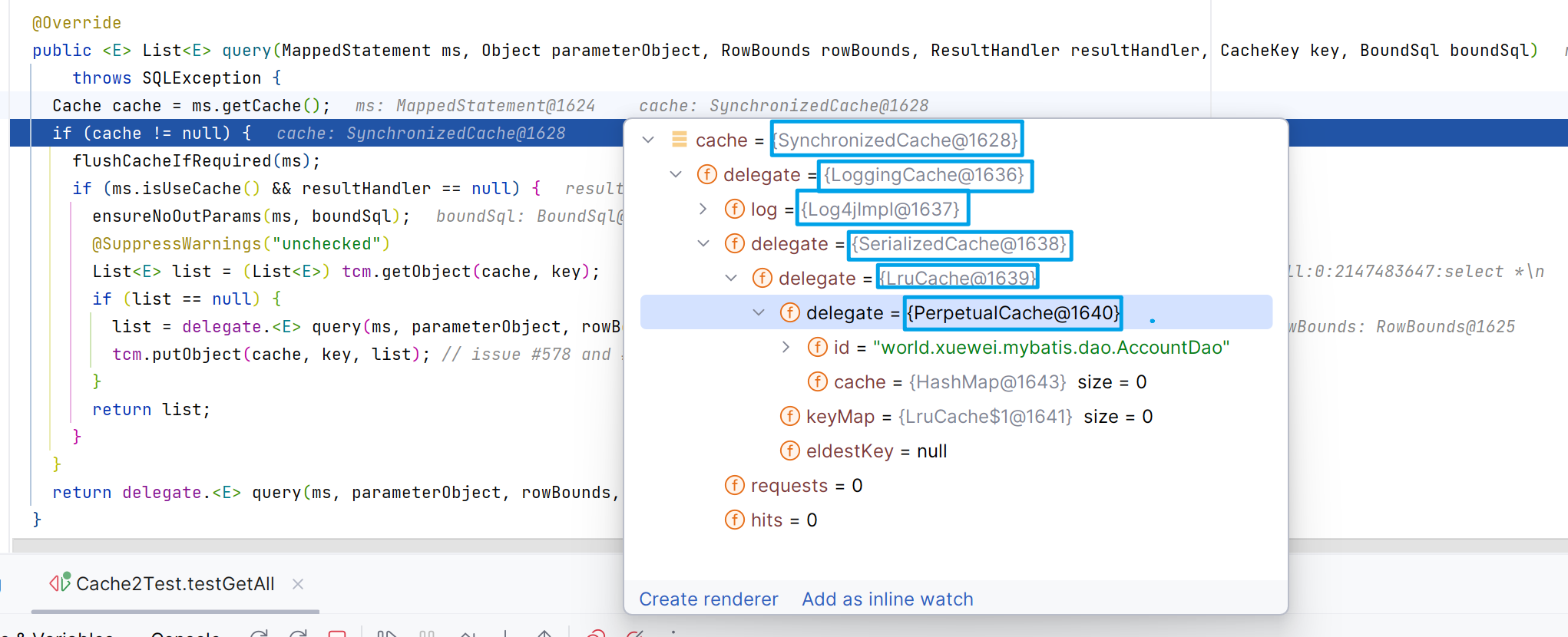Image resolution: width=1568 pixels, height=637 pixels.
Task: Click the Cache2Test.testGetAll run configuration icon
Action: pos(60,583)
